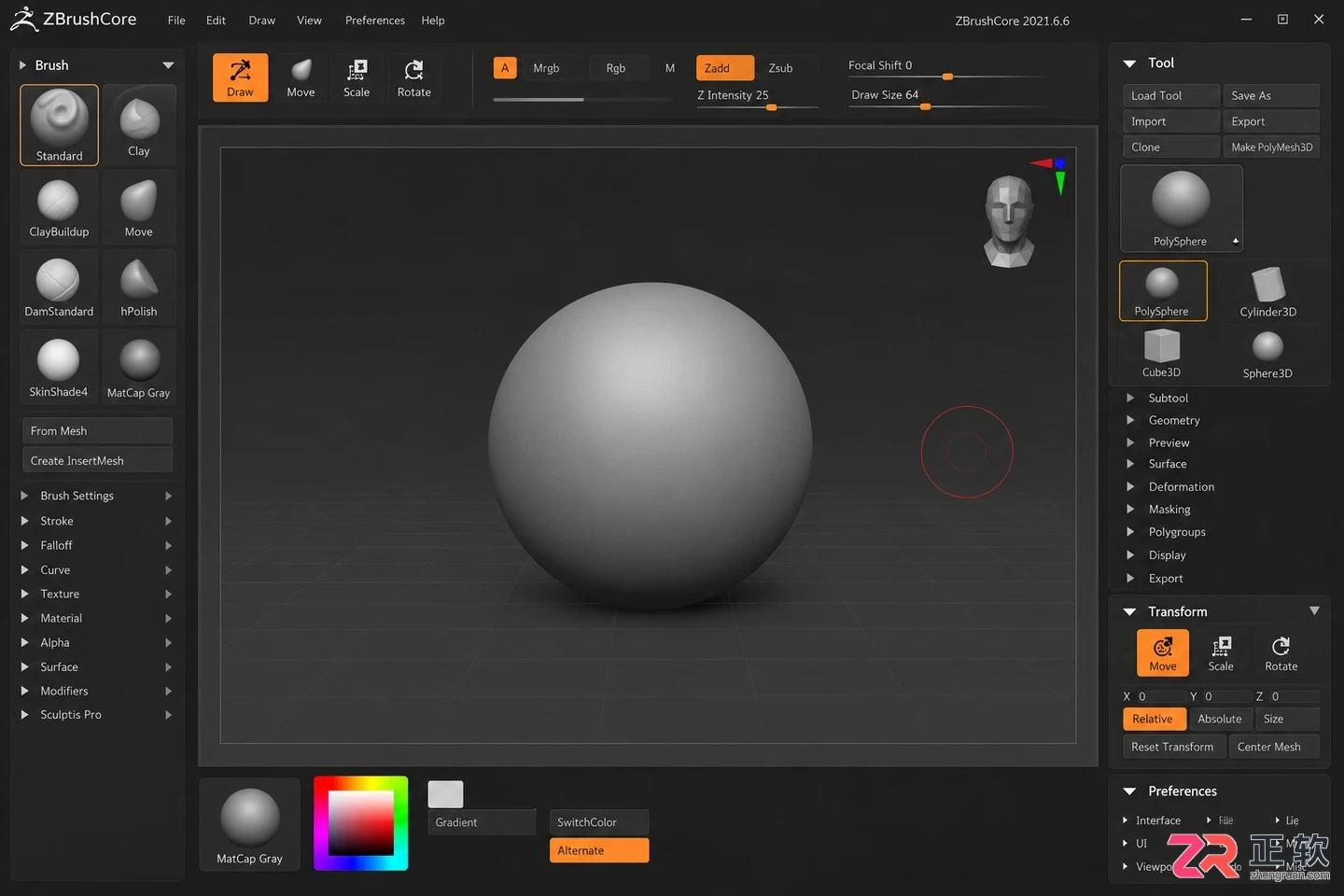This screenshot has height=896, width=1344.
Task: Open the Edit menu
Action: pos(216,20)
